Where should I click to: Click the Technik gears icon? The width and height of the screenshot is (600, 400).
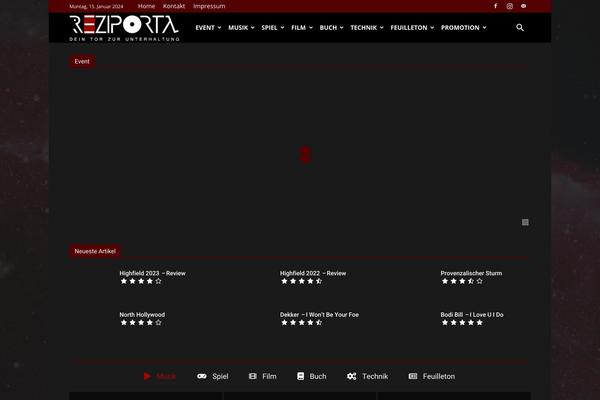point(352,376)
